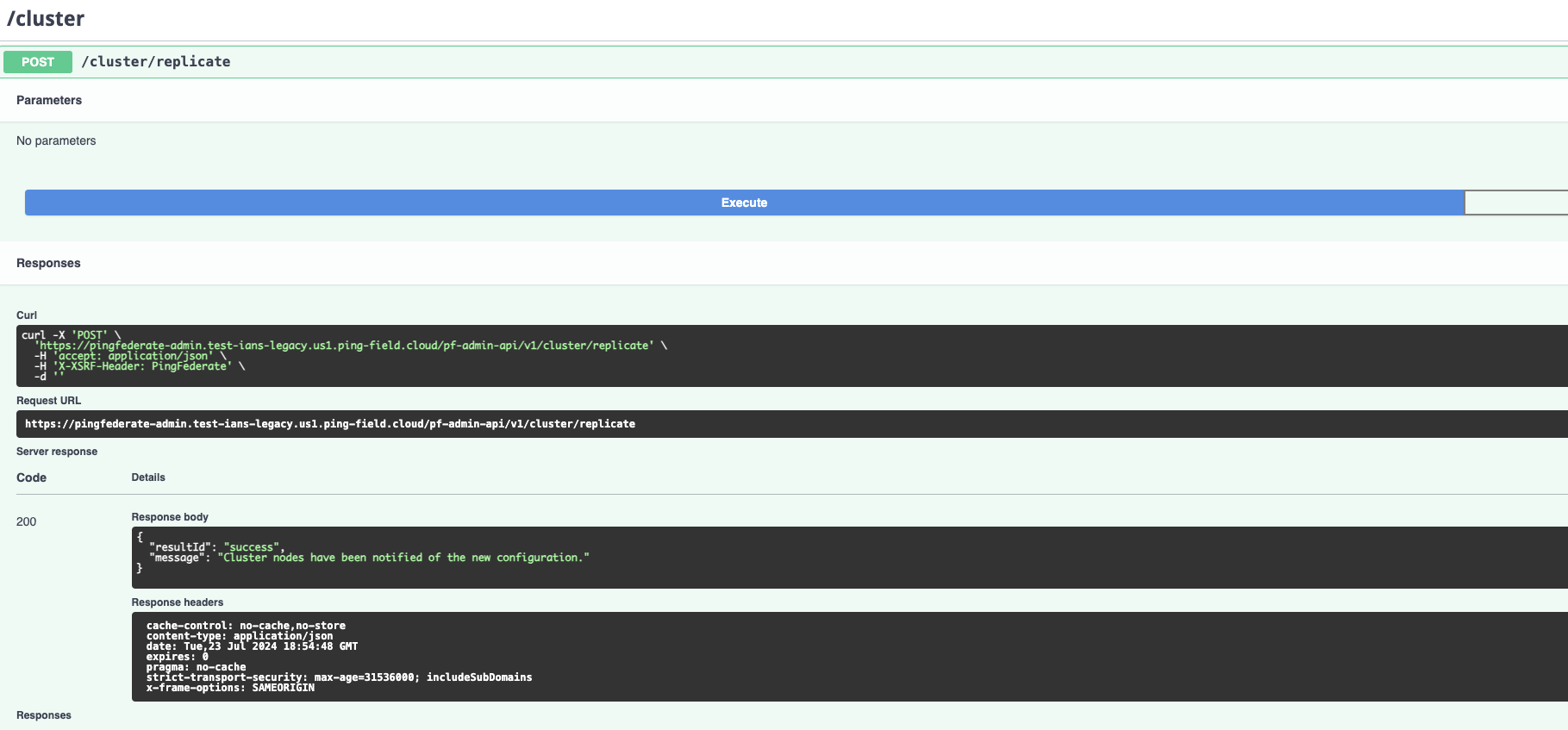Click the Server response label

pyautogui.click(x=57, y=452)
